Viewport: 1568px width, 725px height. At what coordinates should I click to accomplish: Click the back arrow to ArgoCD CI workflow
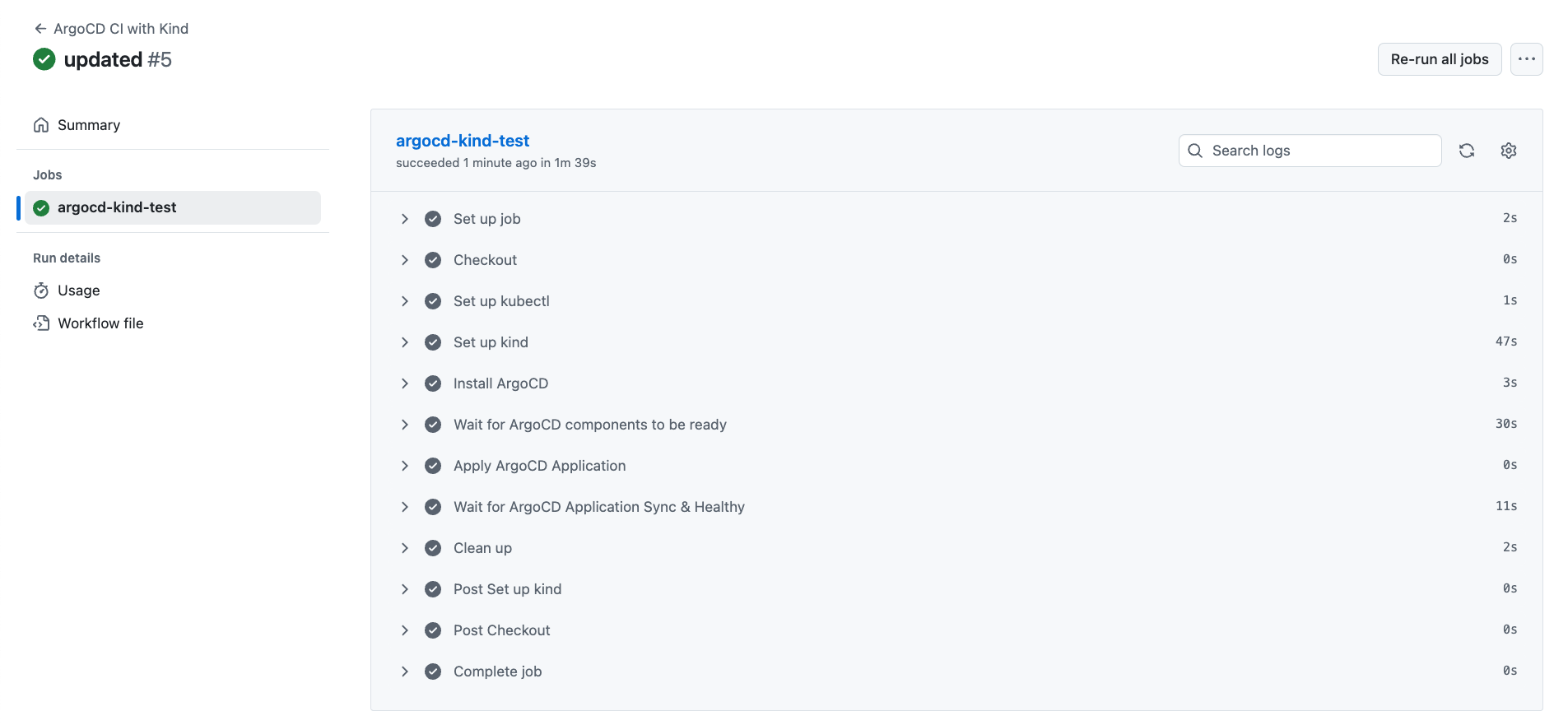pyautogui.click(x=40, y=29)
